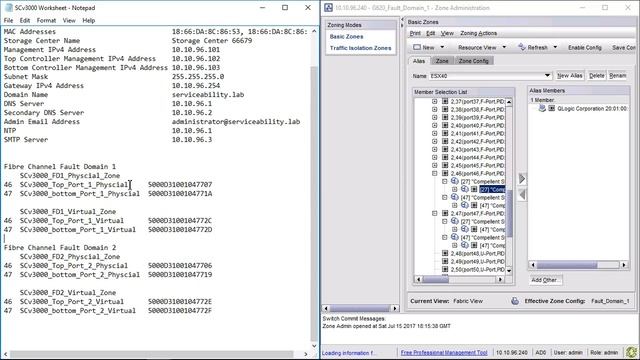Expand the 2,37(port37) tree node

point(435,101)
